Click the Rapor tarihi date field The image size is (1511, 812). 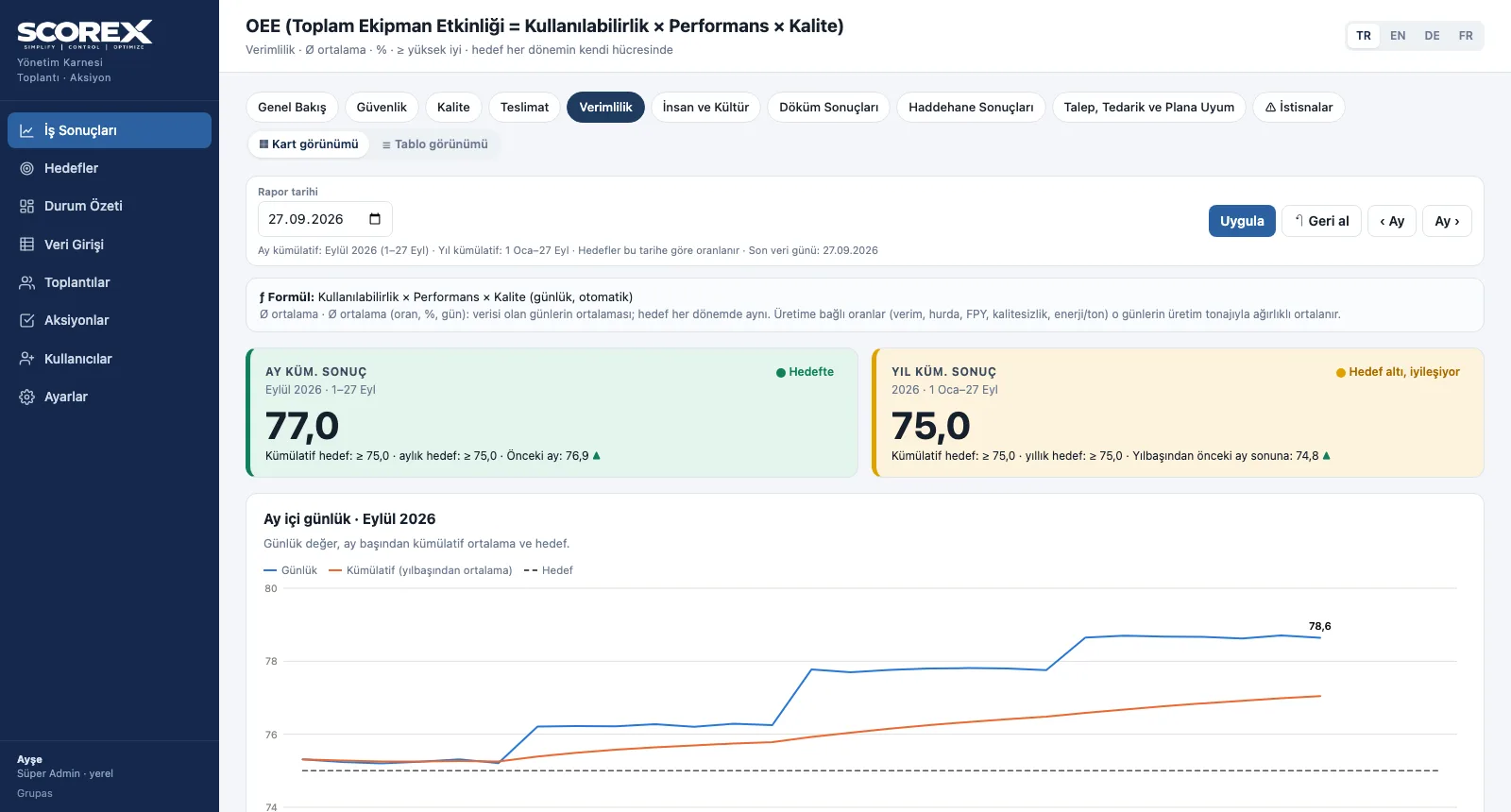[x=325, y=219]
